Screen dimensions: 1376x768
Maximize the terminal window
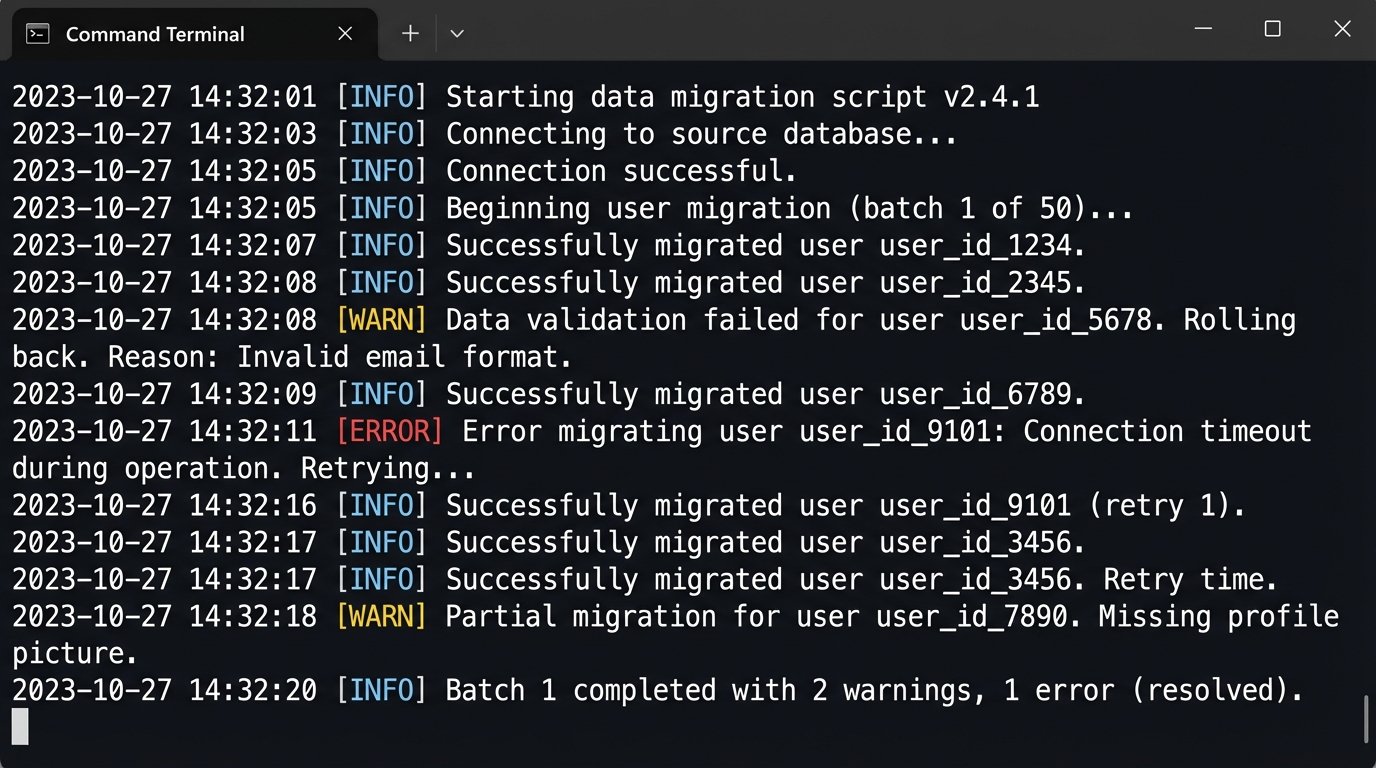[x=1272, y=29]
